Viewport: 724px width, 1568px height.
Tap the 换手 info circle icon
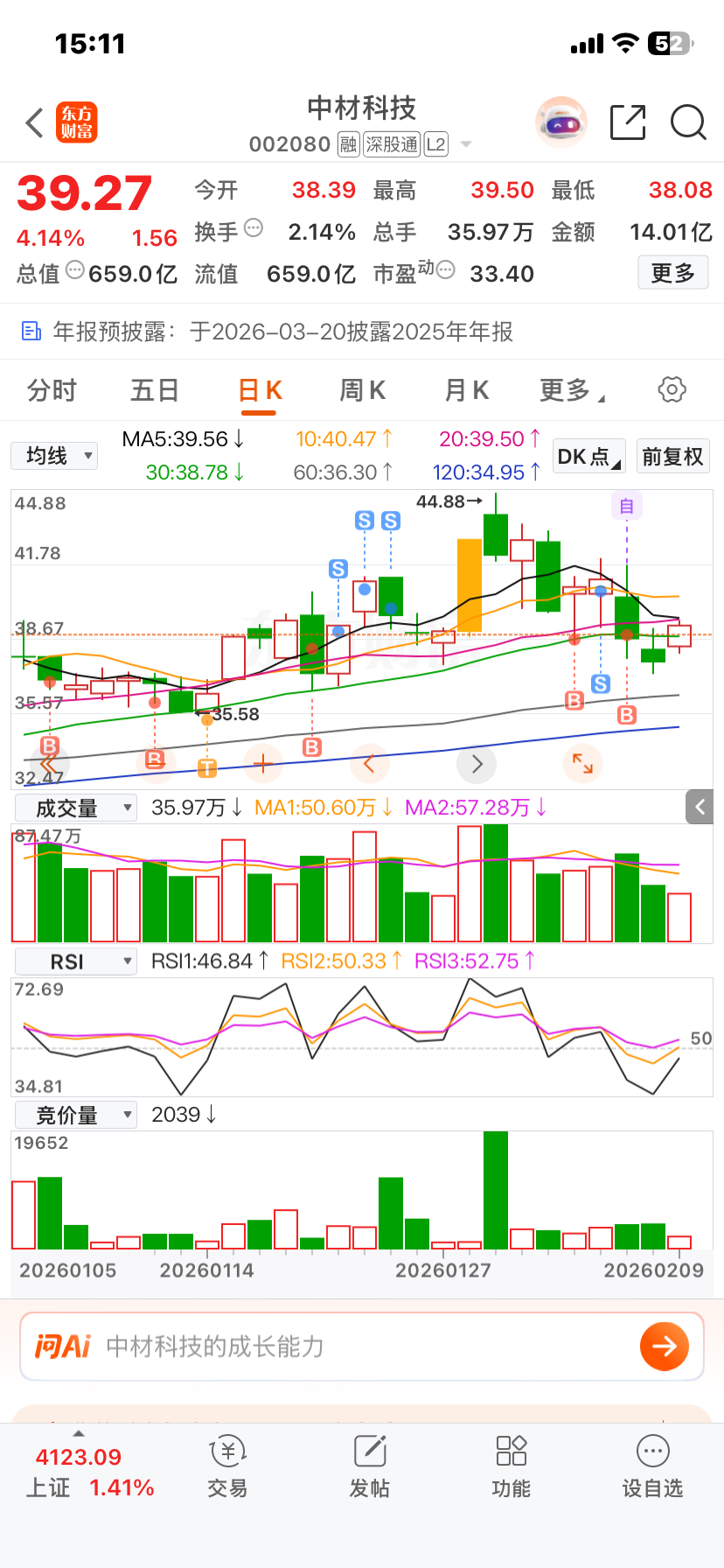(254, 227)
